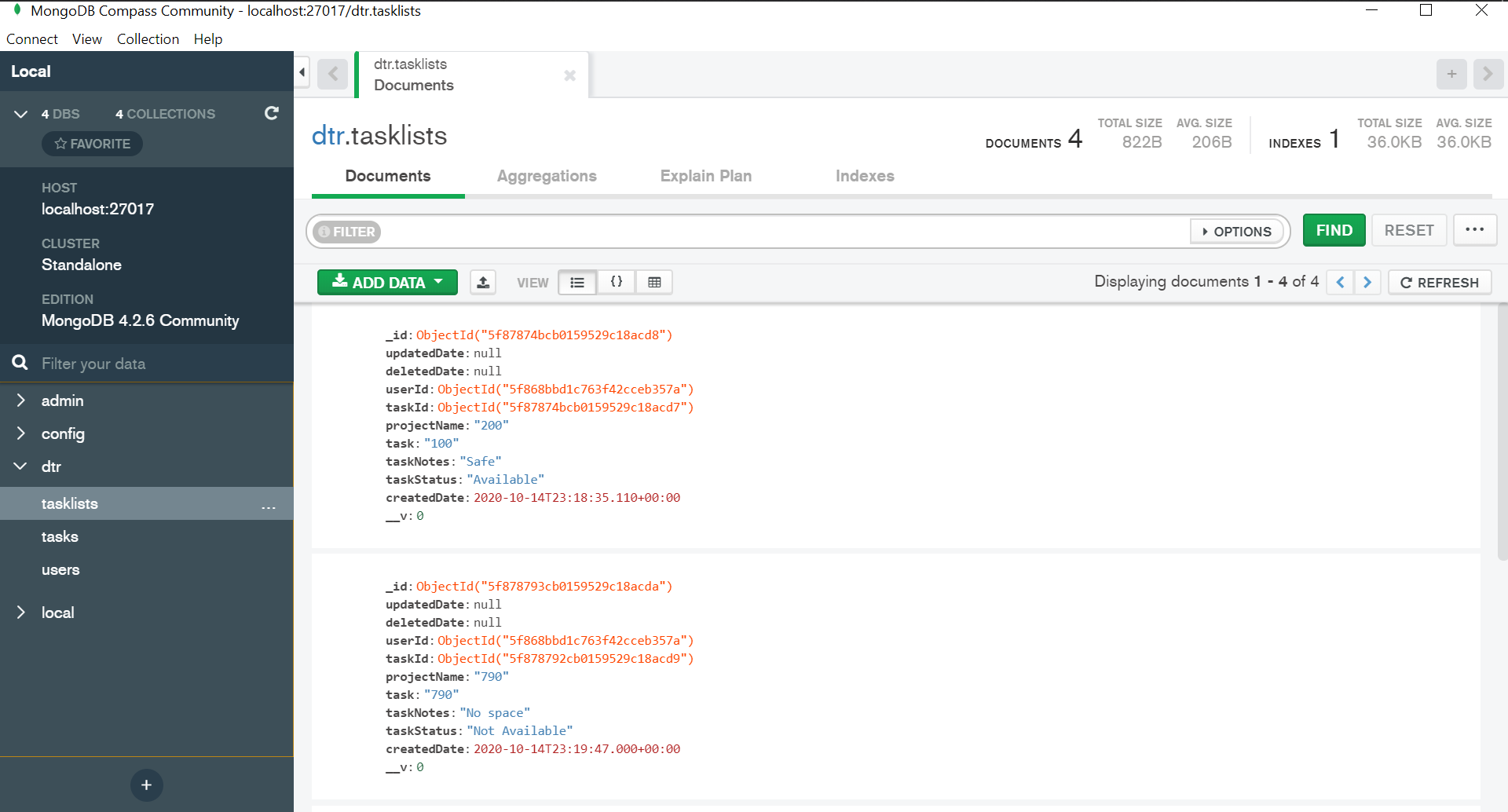1508x812 pixels.
Task: Switch document display to JSON view
Action: click(x=617, y=282)
